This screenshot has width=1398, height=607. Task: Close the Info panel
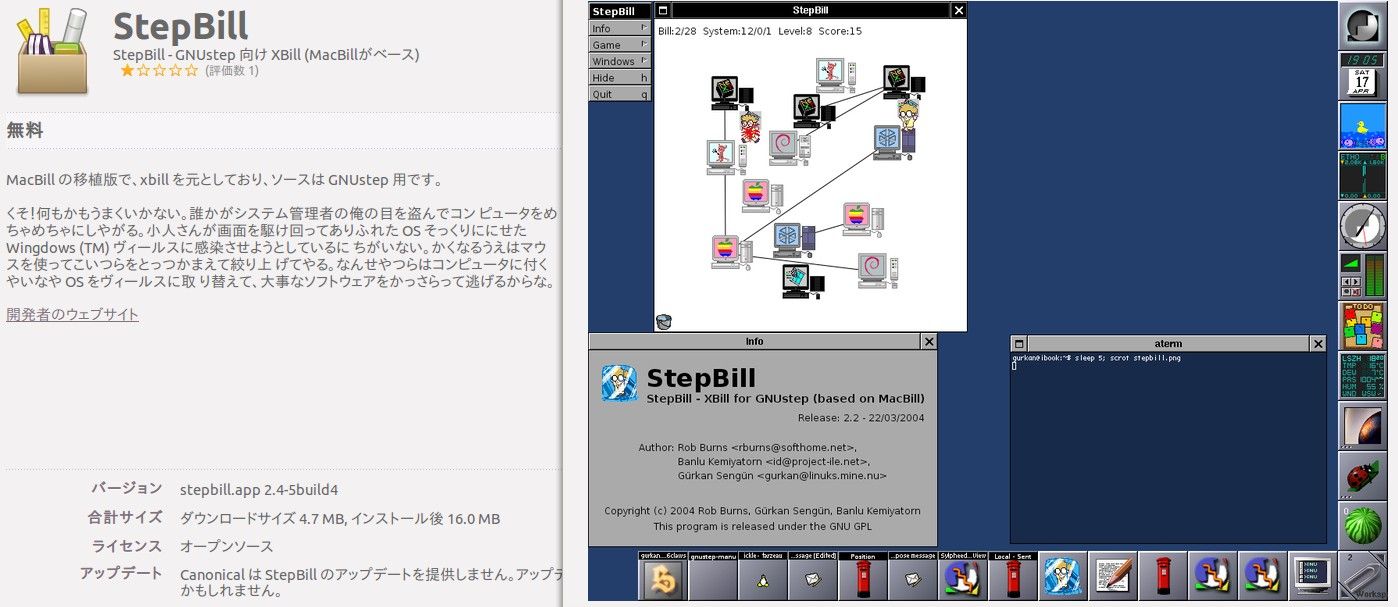click(929, 342)
